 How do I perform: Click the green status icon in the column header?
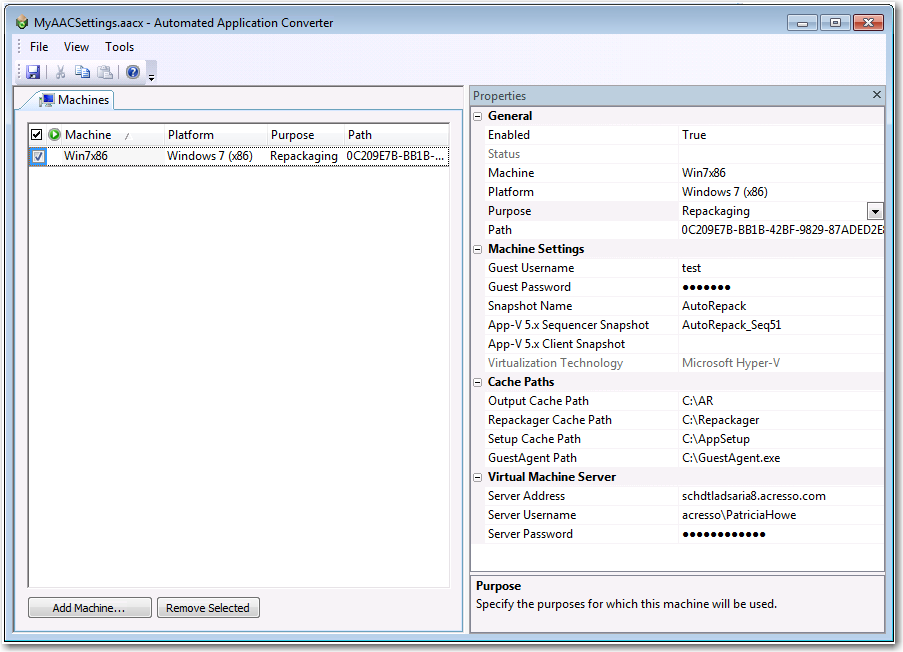(54, 135)
